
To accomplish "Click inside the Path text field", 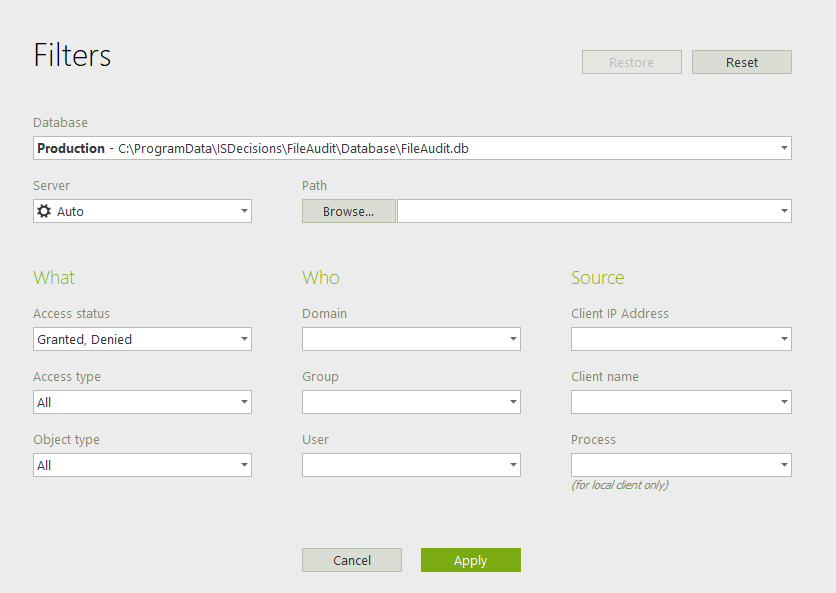I will [x=585, y=211].
